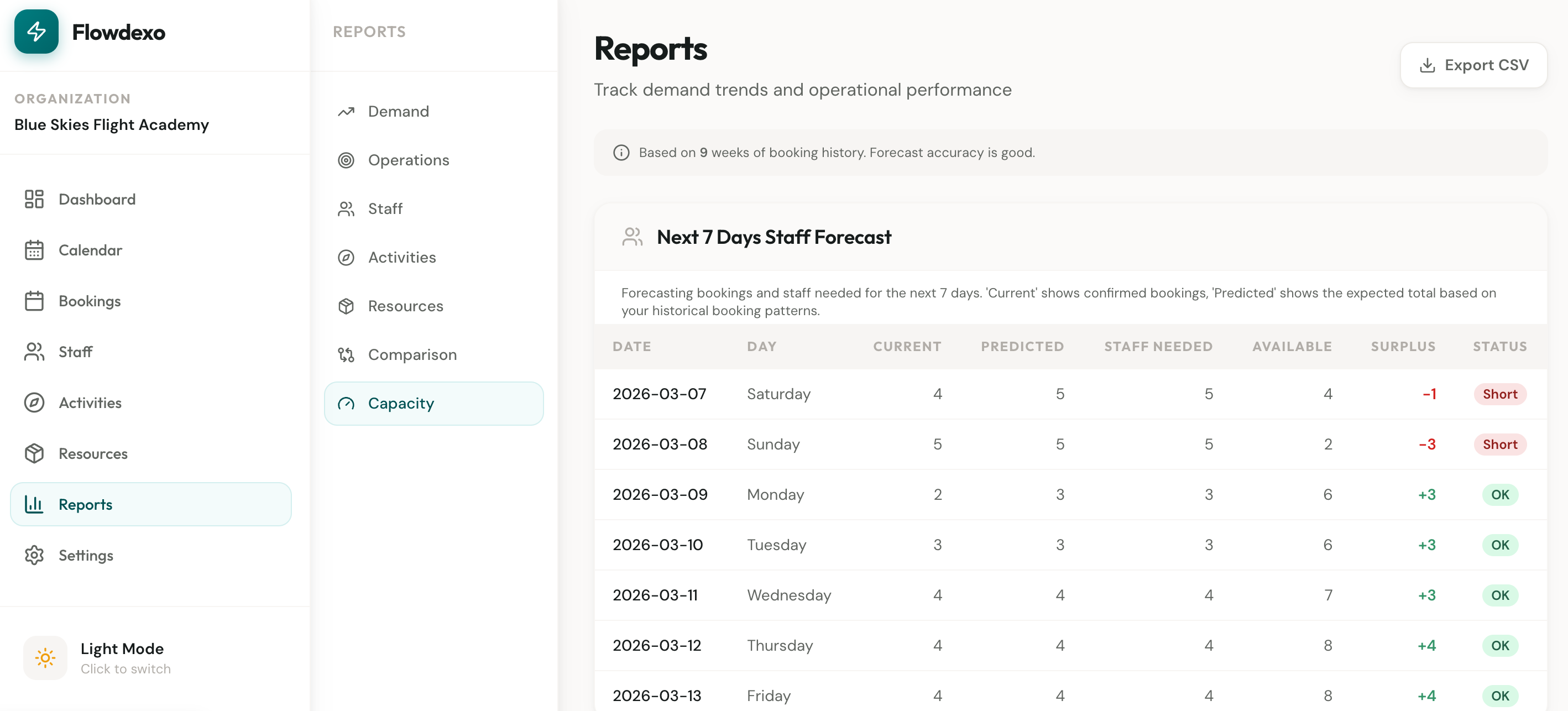
Task: Open Resources using the box icon
Action: [34, 453]
